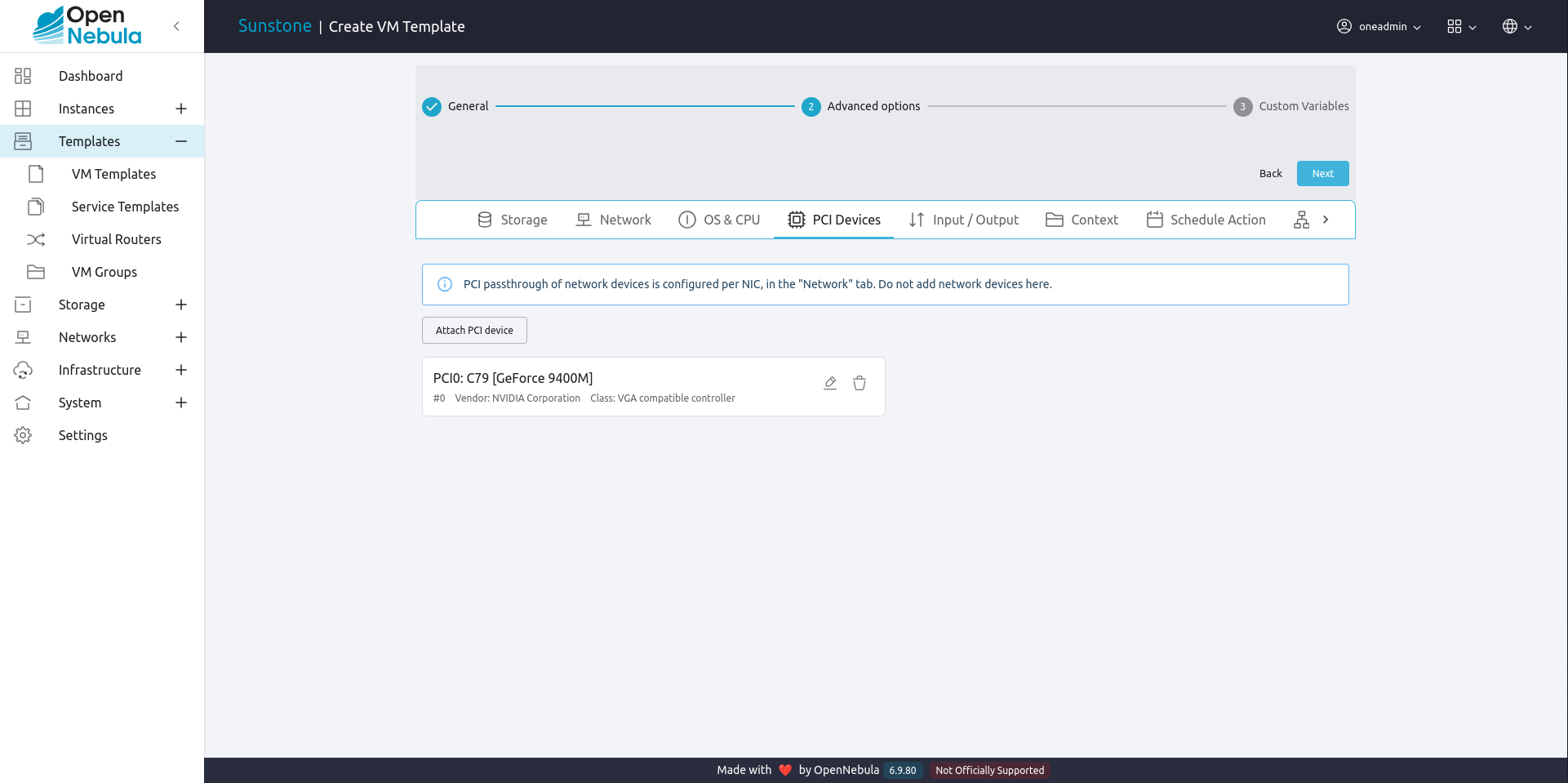Image resolution: width=1568 pixels, height=783 pixels.
Task: Open VM Groups page
Action: 104,272
